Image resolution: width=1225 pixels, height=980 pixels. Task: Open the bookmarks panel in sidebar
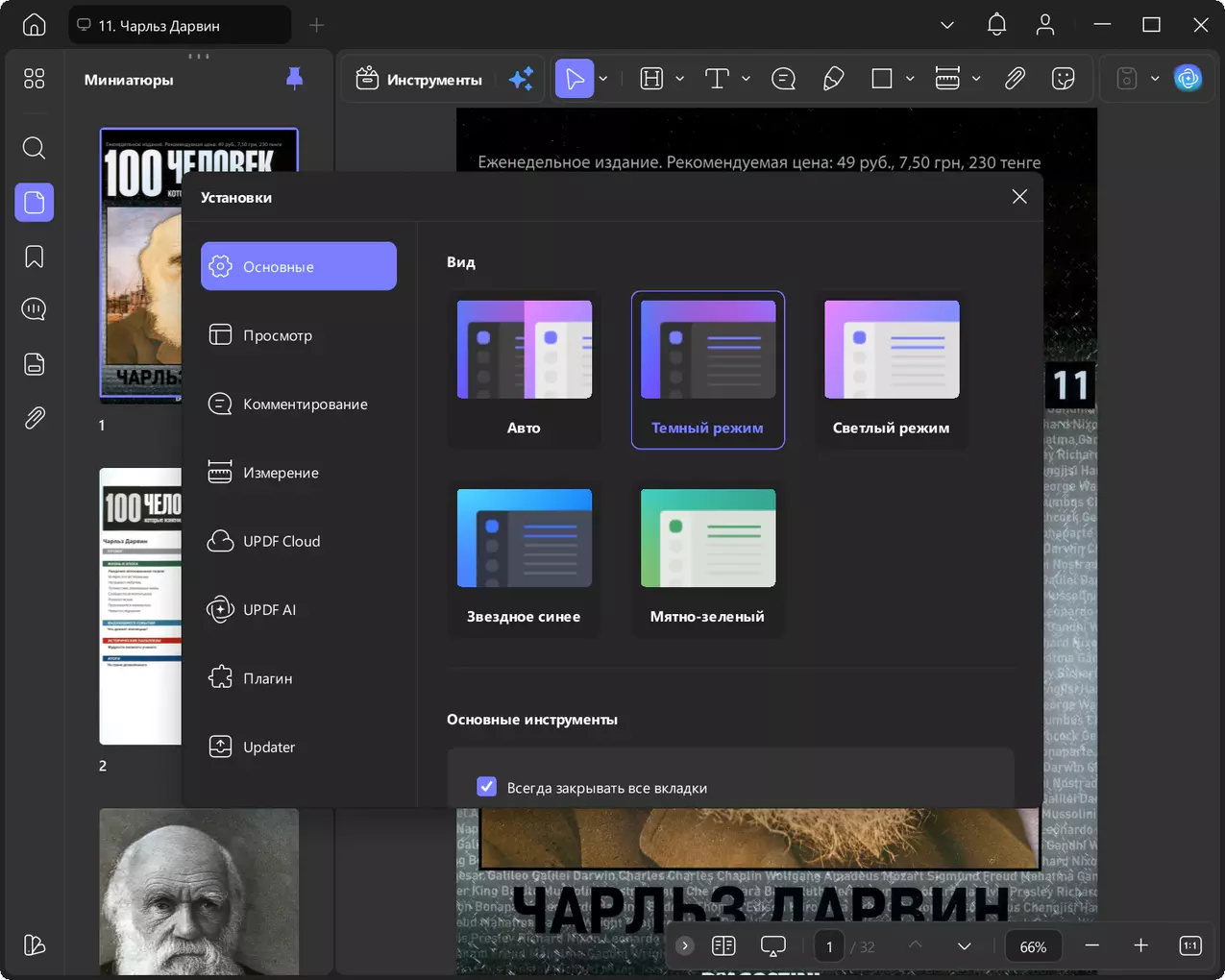[35, 257]
